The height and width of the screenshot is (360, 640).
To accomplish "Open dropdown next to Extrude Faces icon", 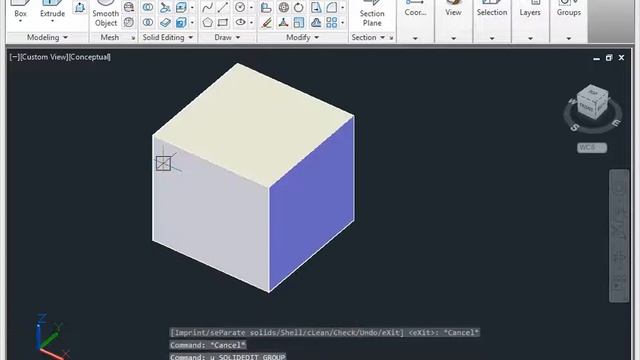I will [192, 7].
